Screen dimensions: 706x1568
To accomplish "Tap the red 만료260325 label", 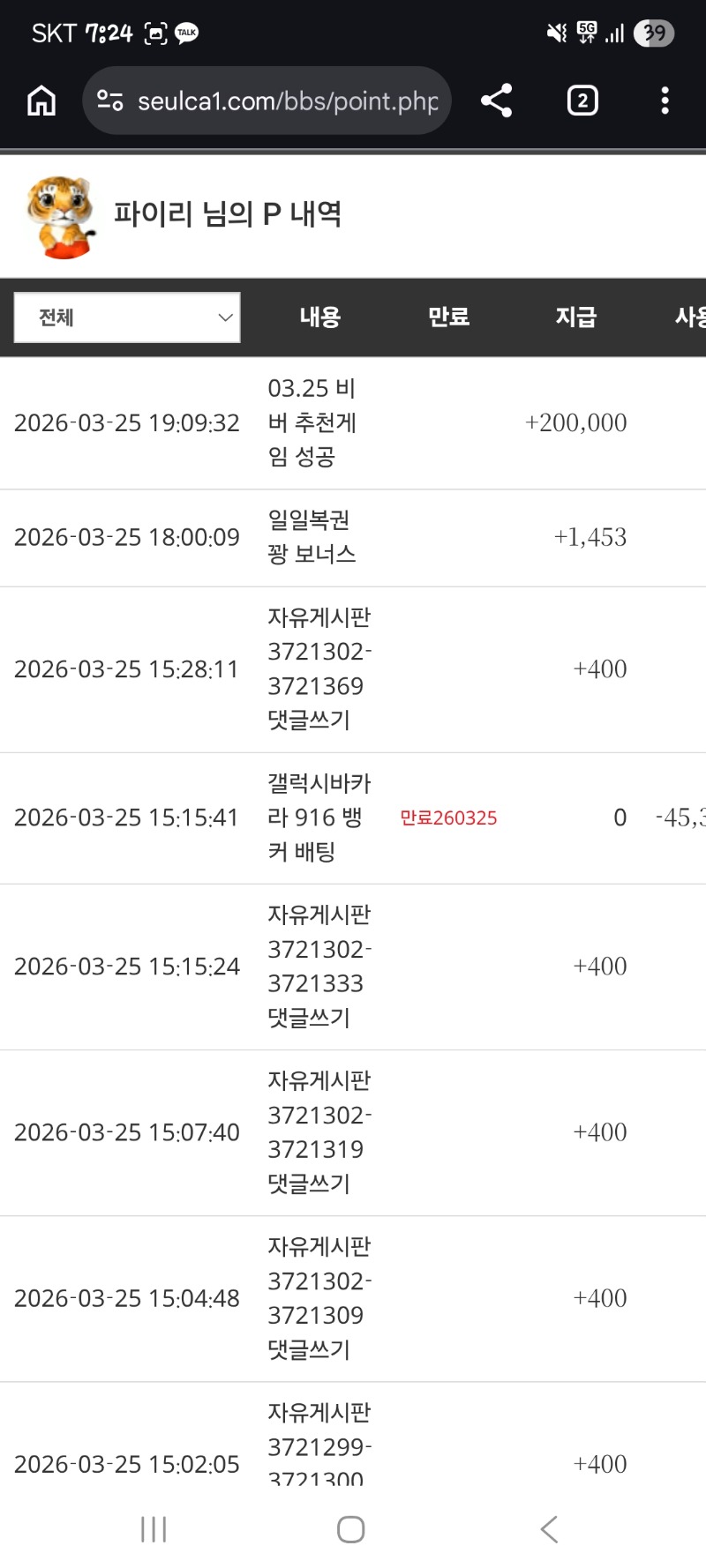I will [448, 818].
